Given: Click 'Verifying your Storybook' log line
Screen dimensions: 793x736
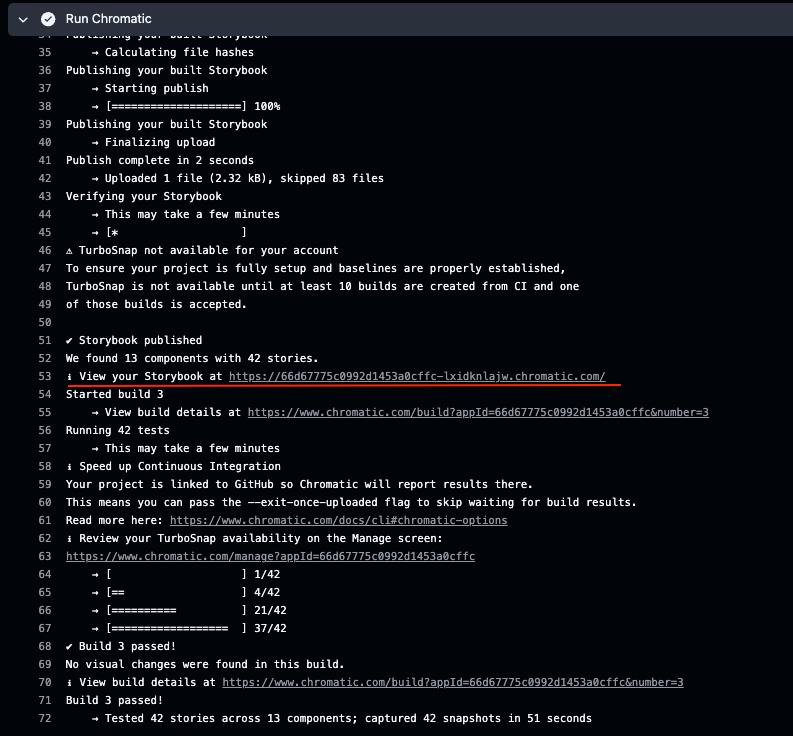Looking at the screenshot, I should click(x=144, y=196).
